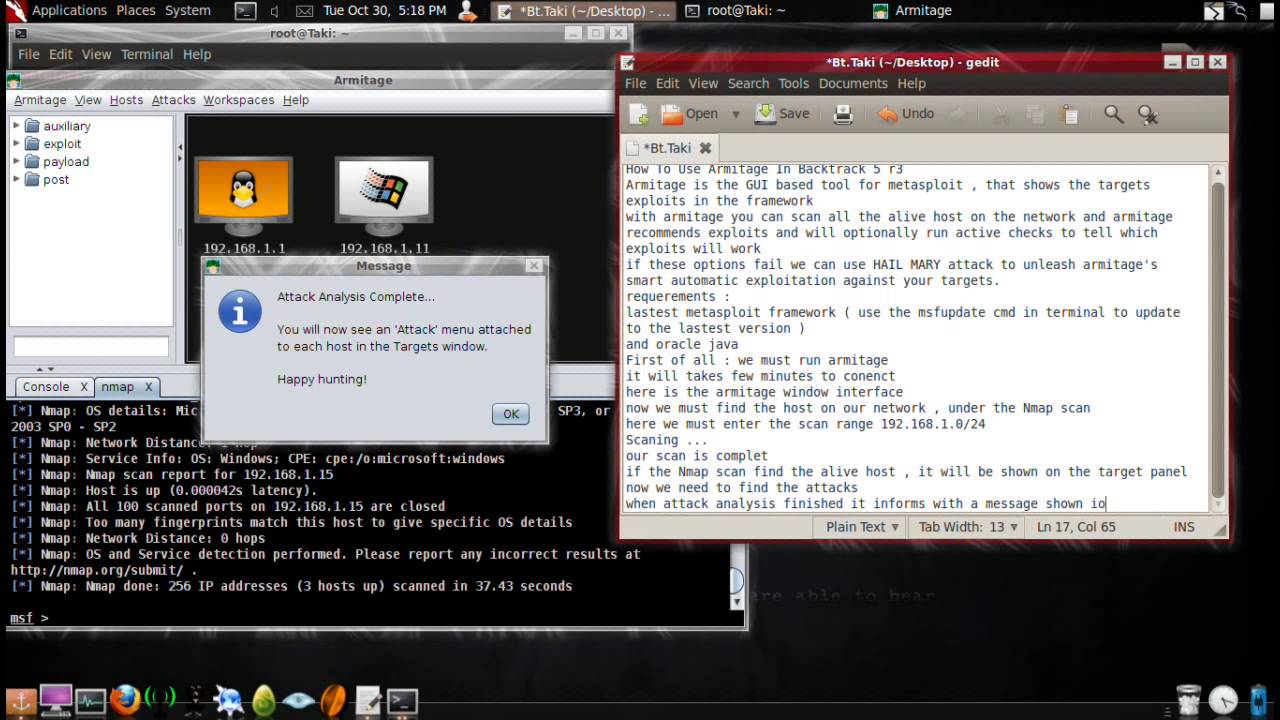Open the Find magnifier tool in gedit
Image resolution: width=1280 pixels, height=720 pixels.
pos(1113,114)
